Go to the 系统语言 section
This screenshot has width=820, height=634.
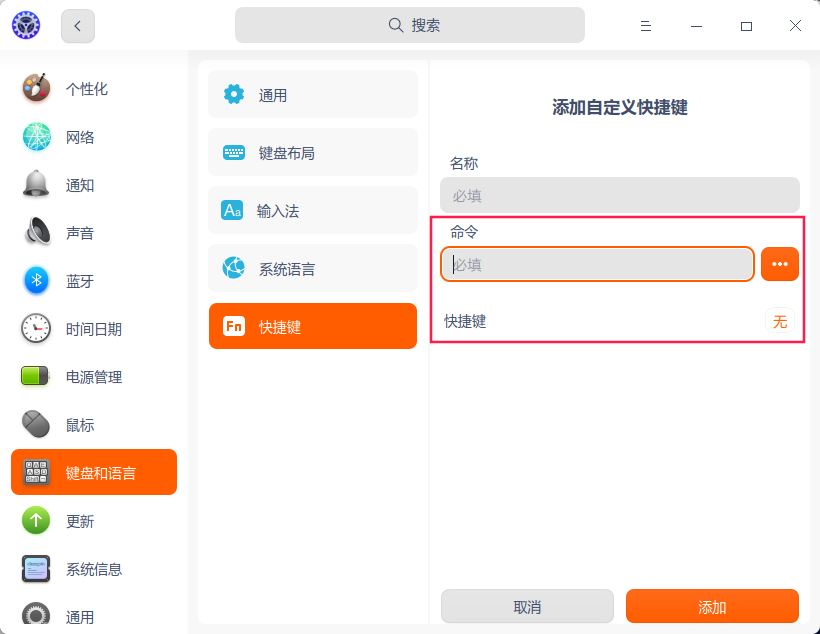coord(313,269)
